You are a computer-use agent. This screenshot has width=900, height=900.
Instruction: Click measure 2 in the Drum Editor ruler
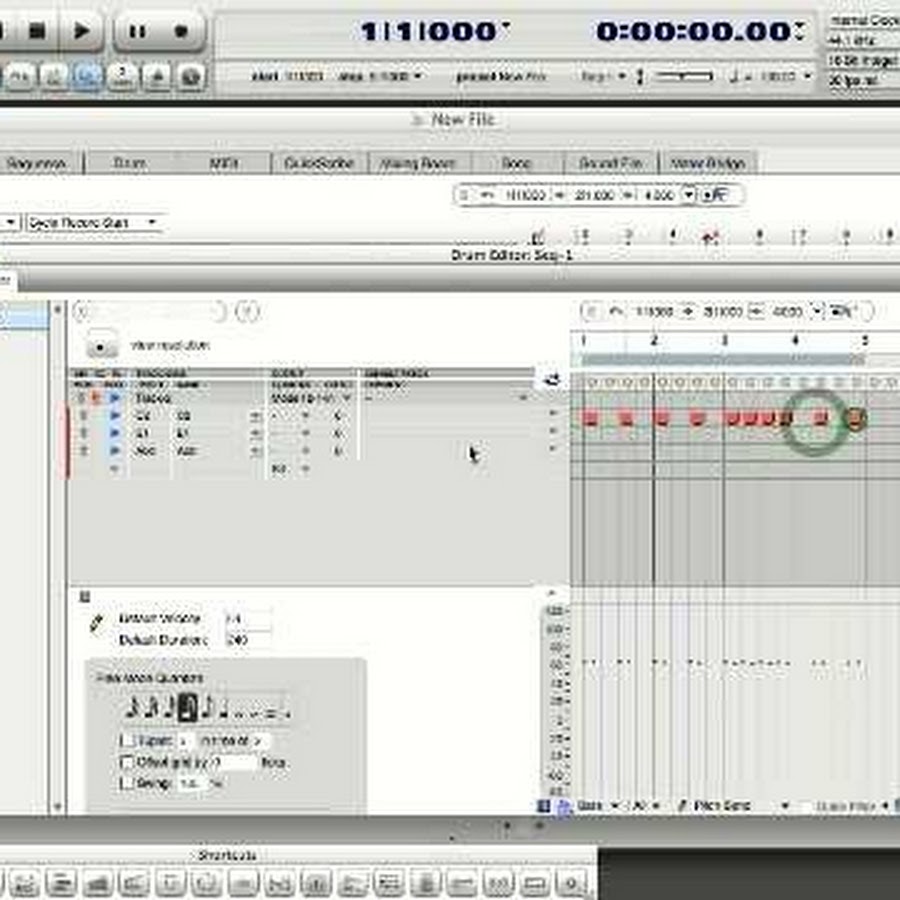[654, 341]
